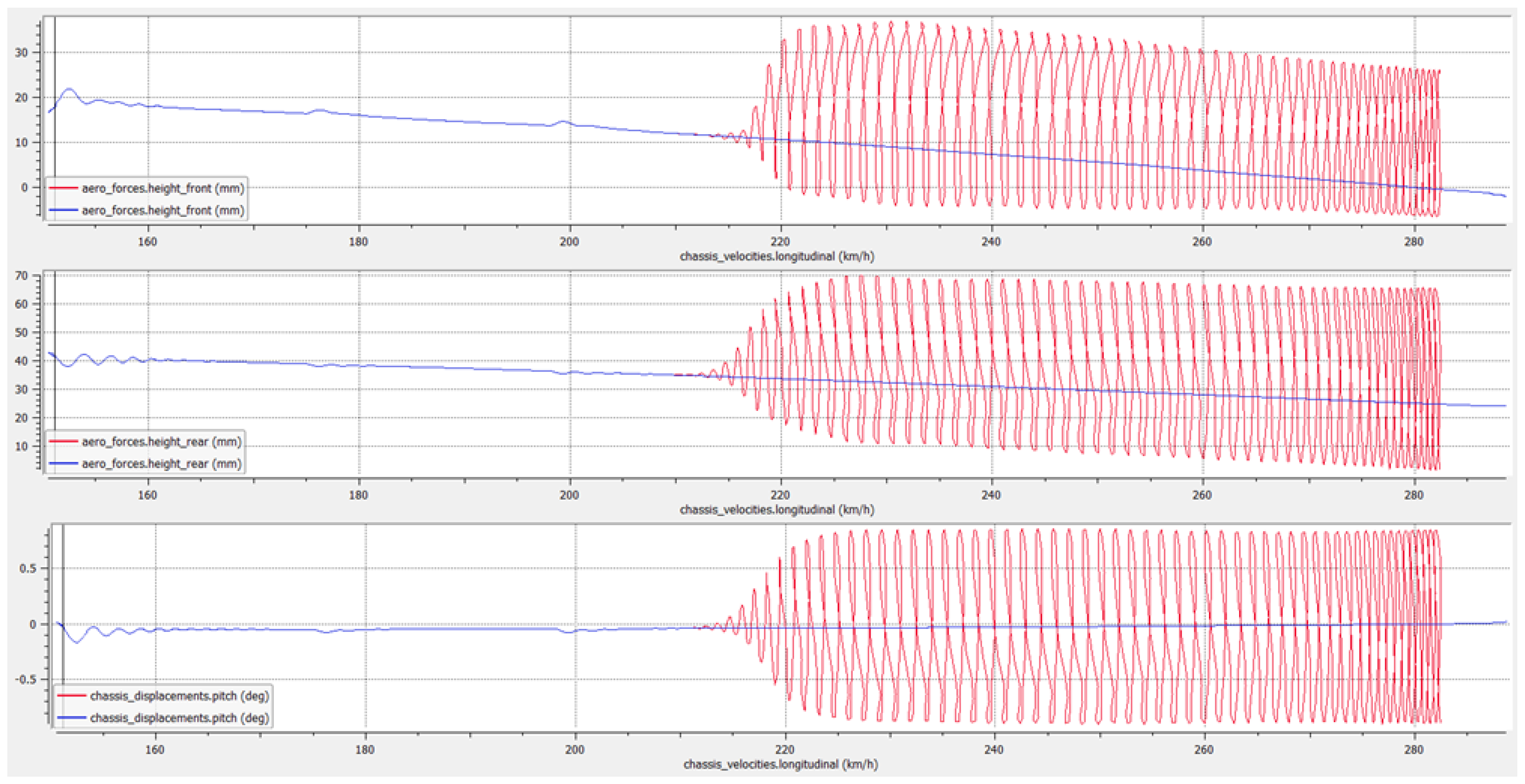Viewport: 1525px width, 784px height.
Task: Click the 30 tick label on height_front y-axis
Action: tap(21, 53)
